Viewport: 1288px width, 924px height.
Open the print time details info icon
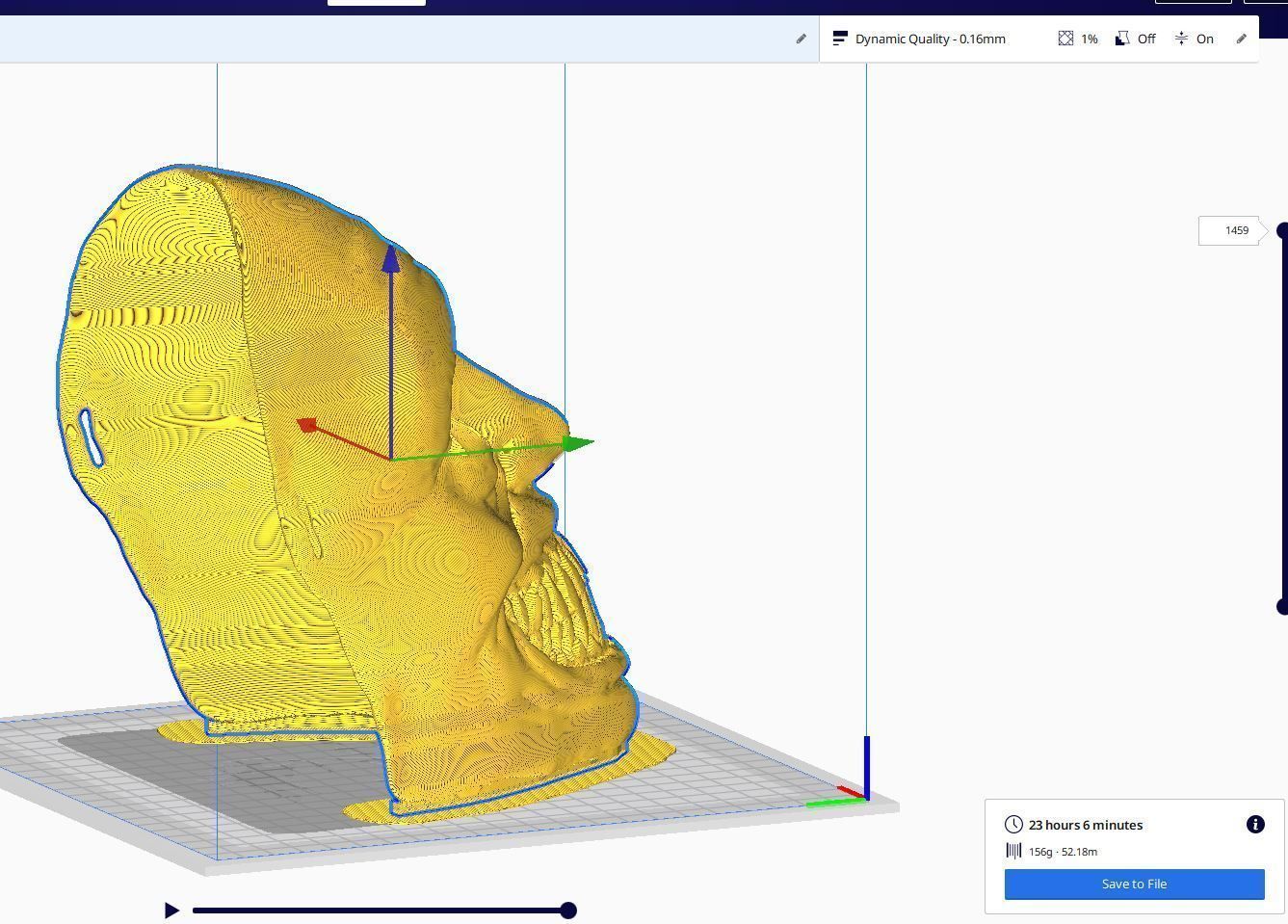click(x=1255, y=825)
